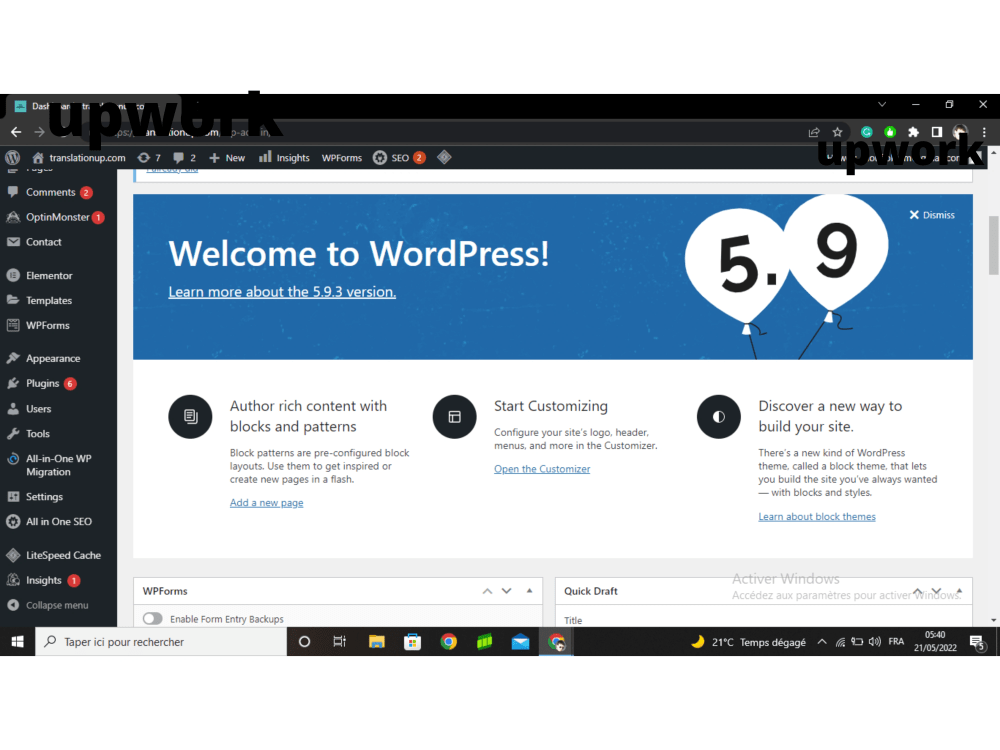Image resolution: width=1000 pixels, height=750 pixels.
Task: Open the Contact sidebar item
Action: 58,242
